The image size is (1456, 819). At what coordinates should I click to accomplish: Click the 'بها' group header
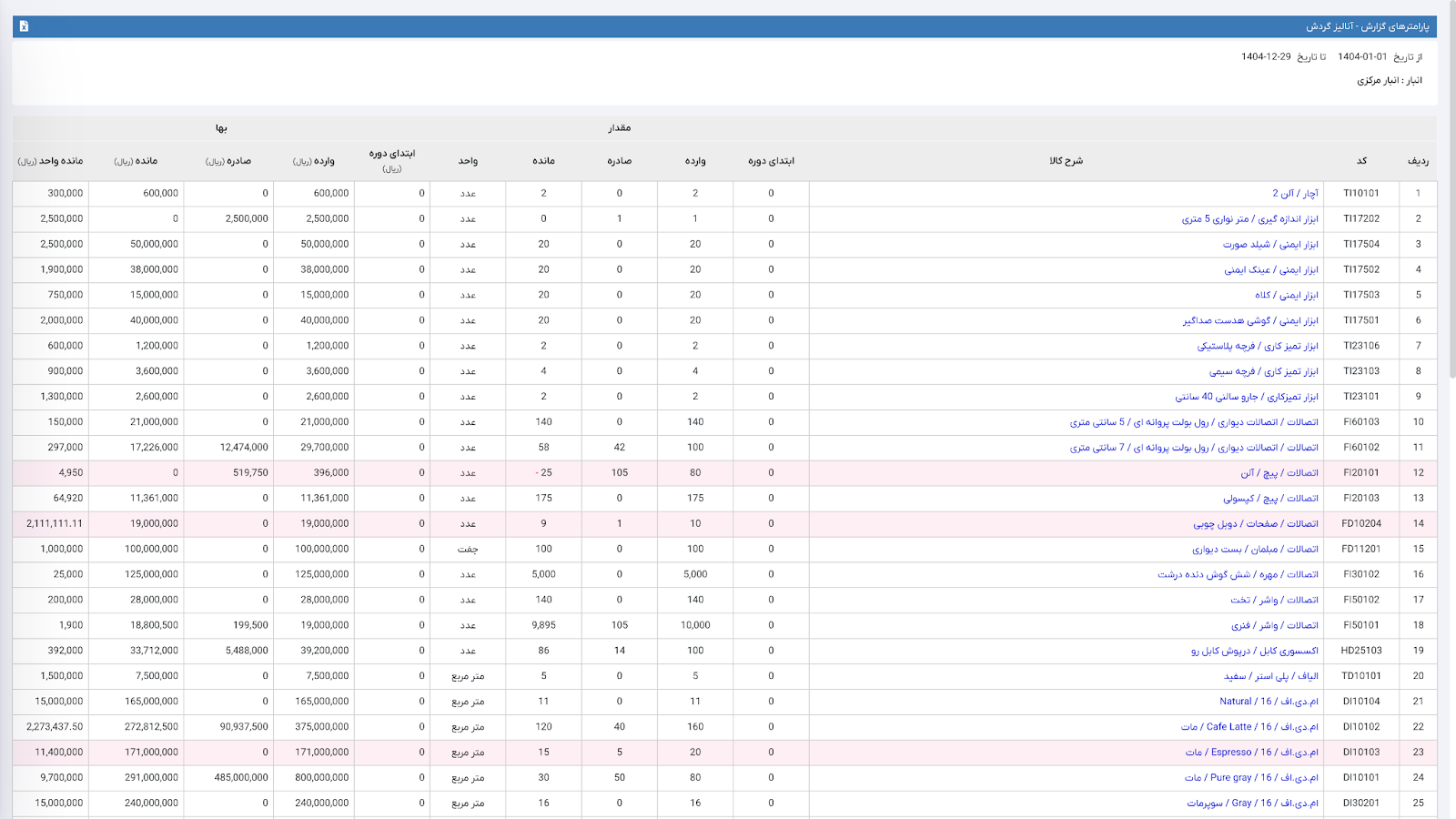point(221,128)
